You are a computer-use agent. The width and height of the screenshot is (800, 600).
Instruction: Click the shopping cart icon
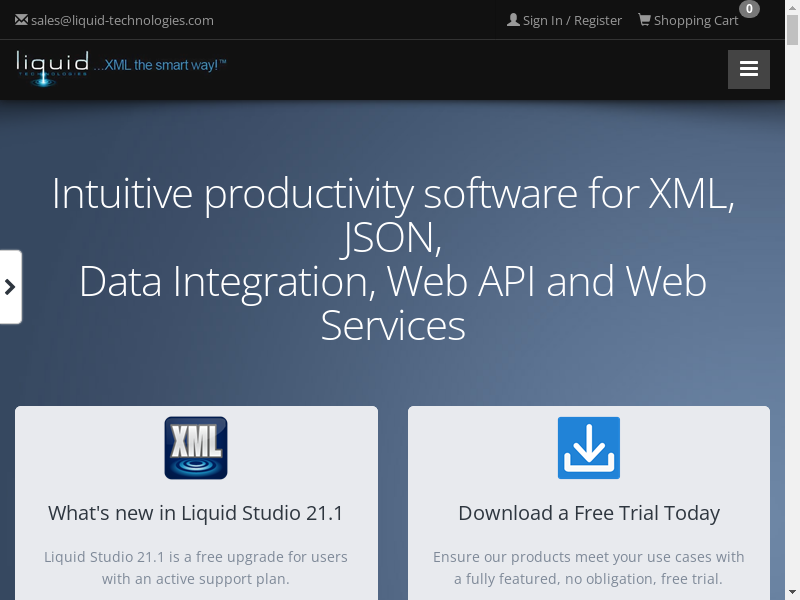pyautogui.click(x=644, y=20)
